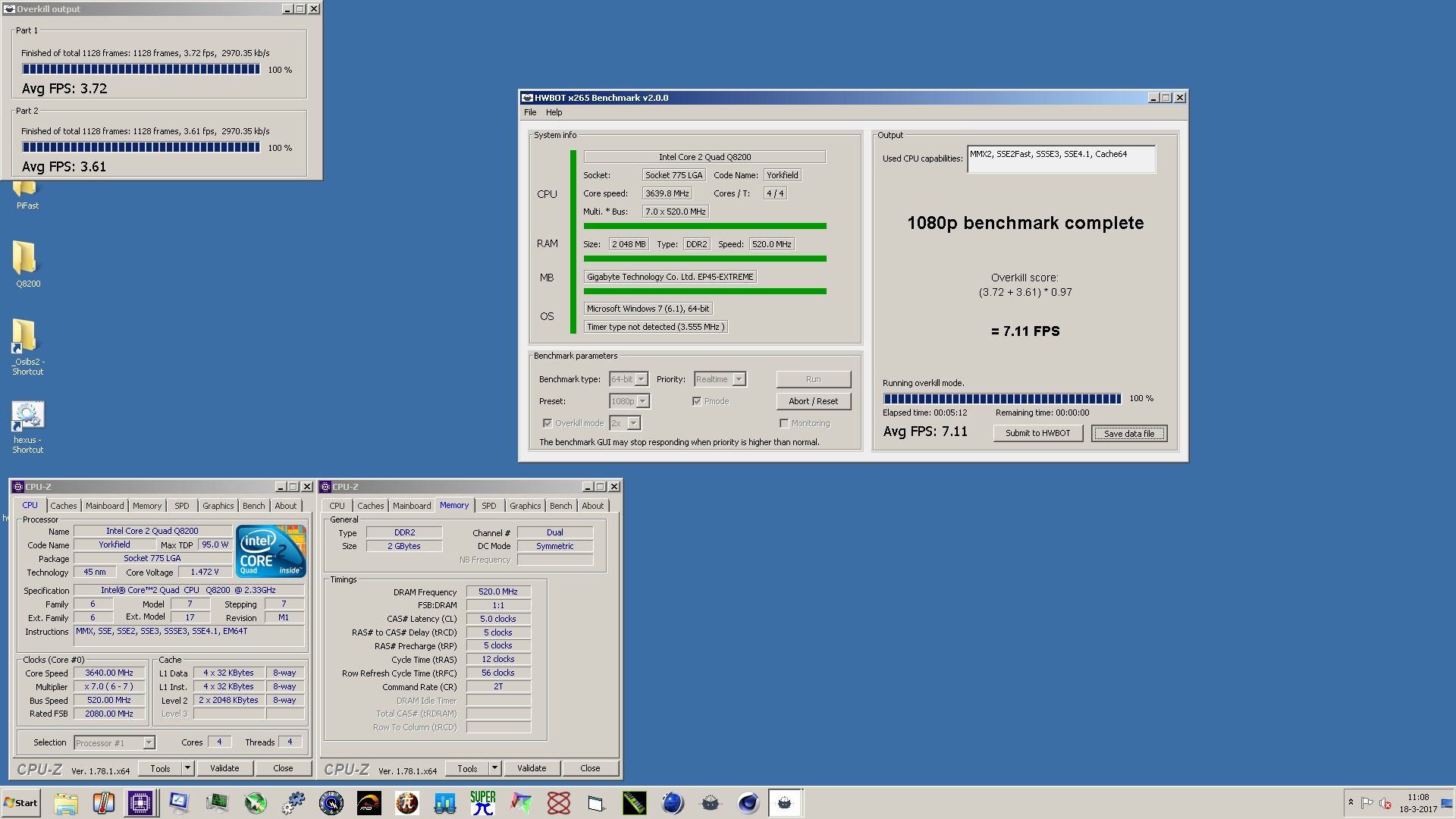Open the green RAM stick taskbar icon
Screen dimensions: 1456x819
635,803
